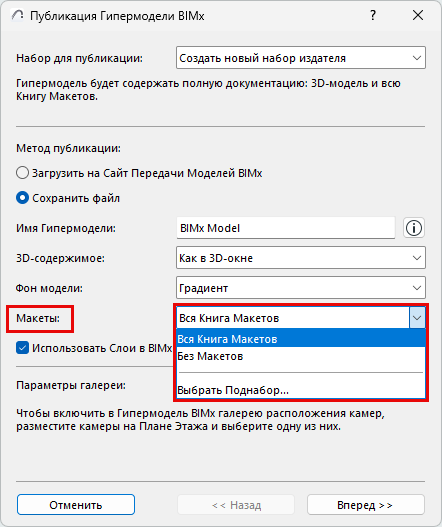Click the info icon beside Hypermodel name
This screenshot has height=527, width=442.
pos(414,228)
